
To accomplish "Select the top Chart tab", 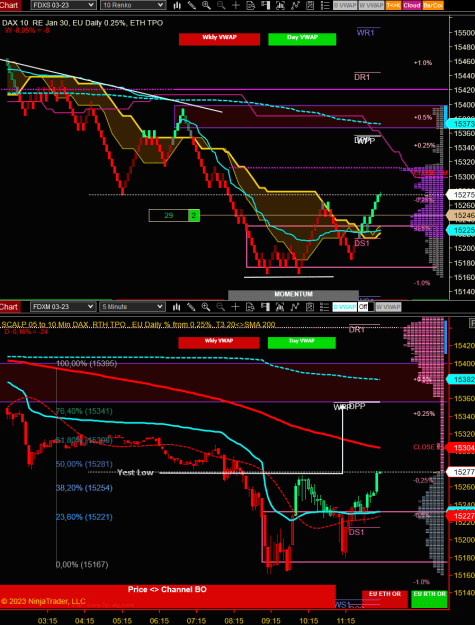I will coord(10,5).
